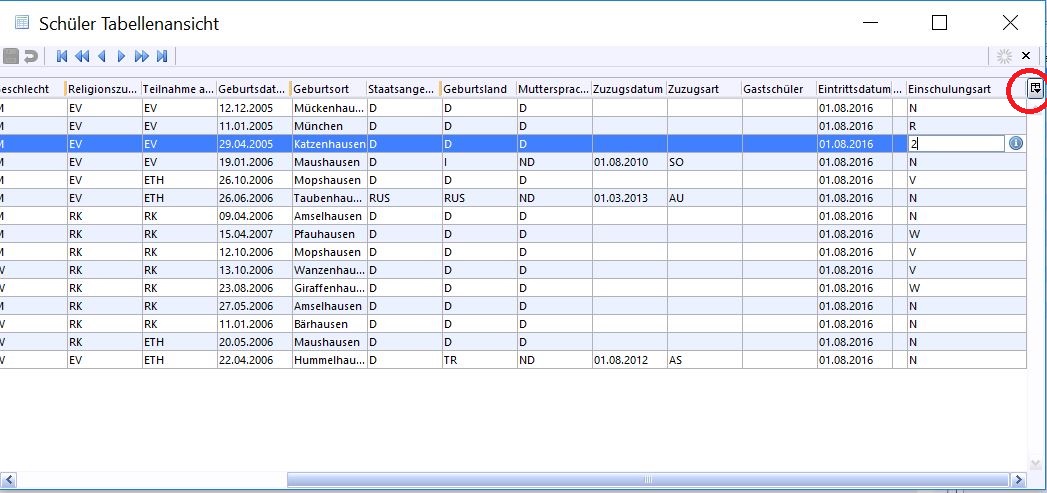Viewport: 1047px width, 493px height.
Task: Select the birth date 09.04.2006 cell
Action: click(254, 216)
